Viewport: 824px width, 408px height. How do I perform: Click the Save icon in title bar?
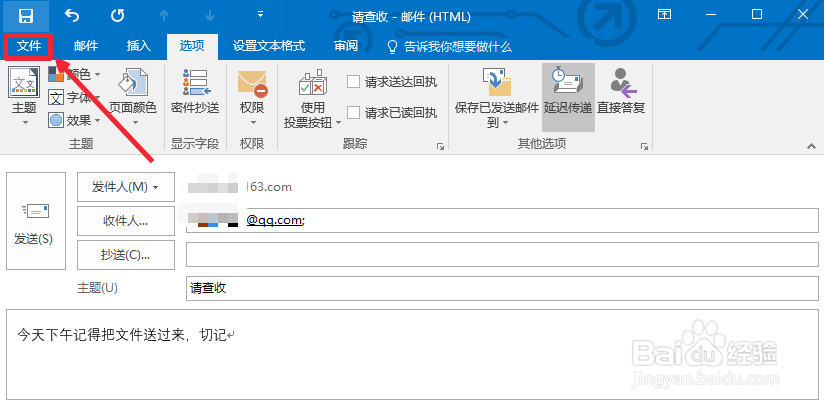point(26,15)
